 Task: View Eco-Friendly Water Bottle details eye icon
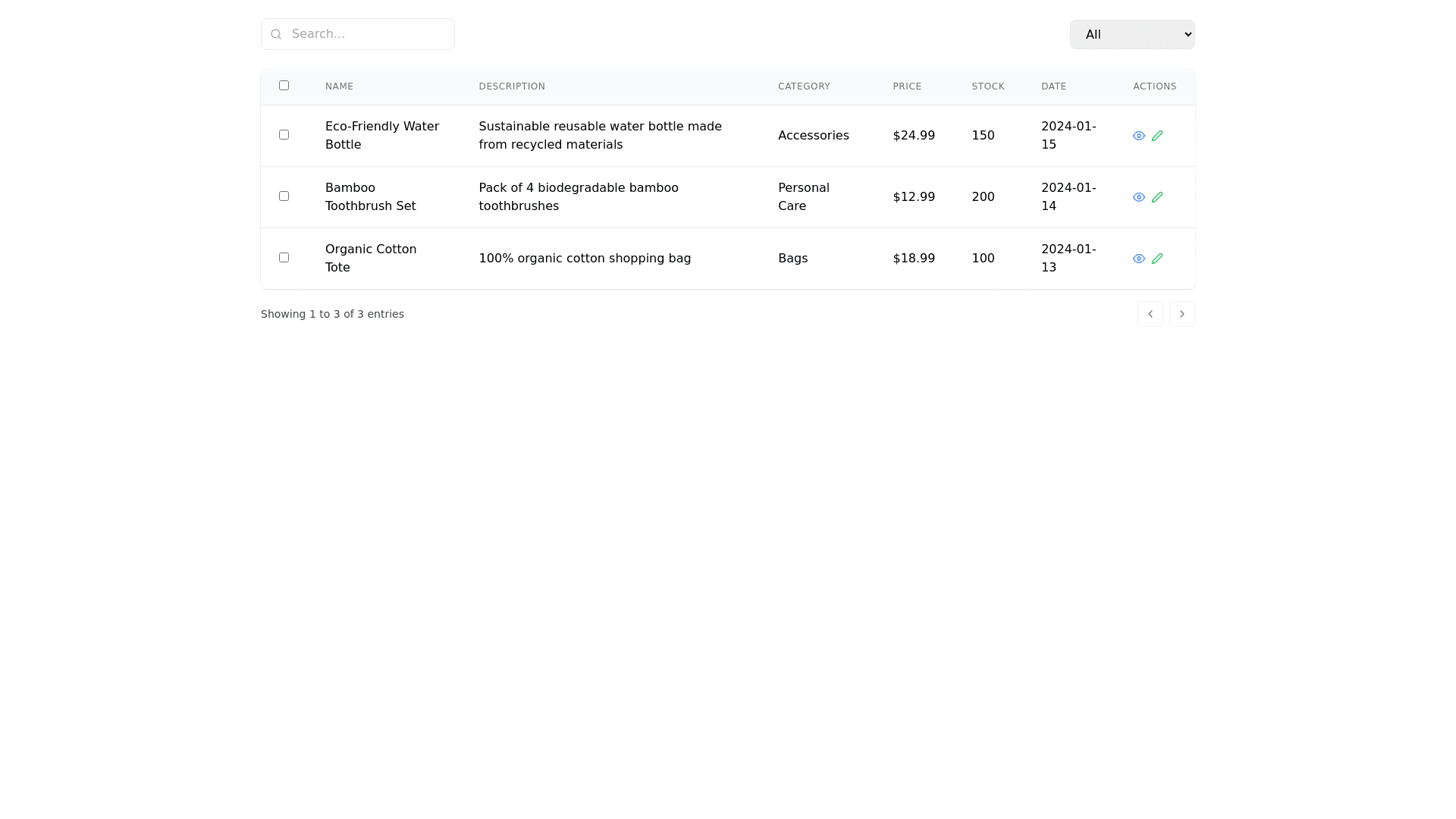coord(1138,136)
